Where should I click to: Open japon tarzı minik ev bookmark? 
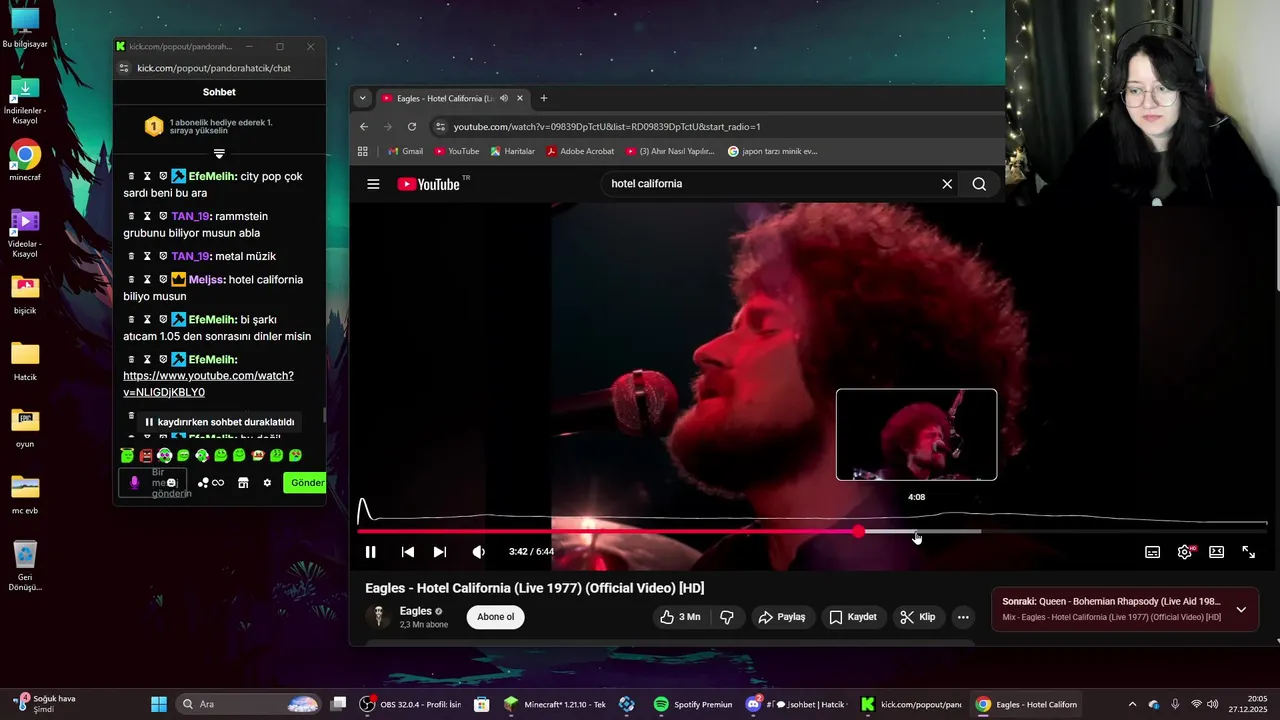pyautogui.click(x=773, y=151)
